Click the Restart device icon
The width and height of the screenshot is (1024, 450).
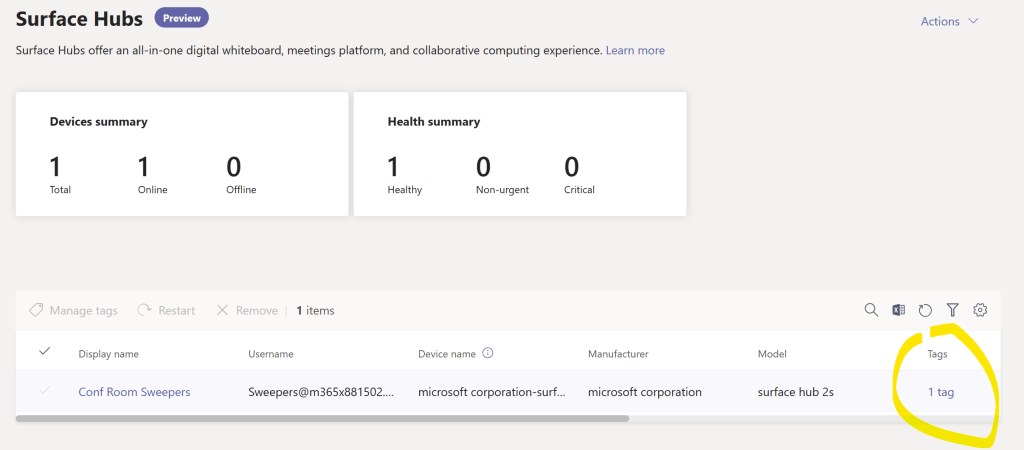point(145,311)
